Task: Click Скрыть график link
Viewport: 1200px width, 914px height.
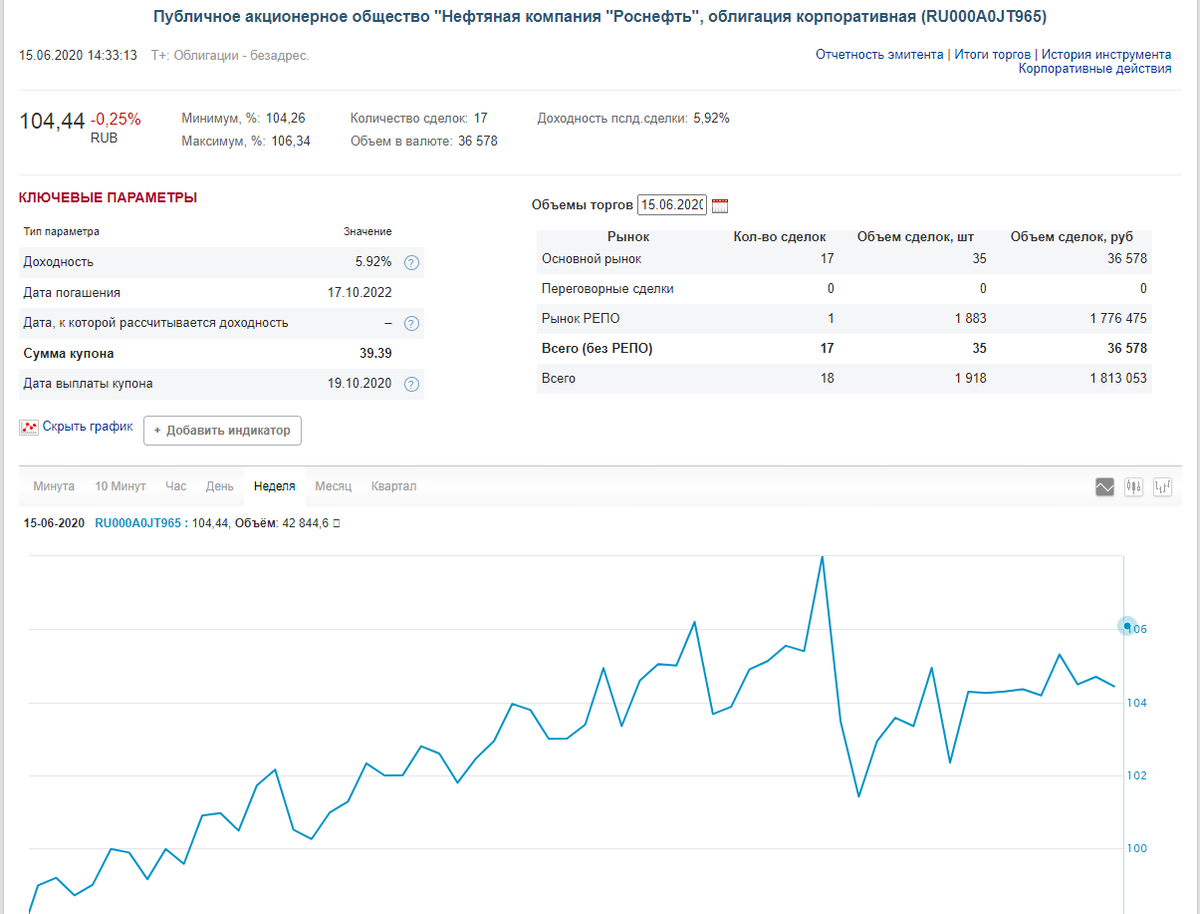Action: point(88,426)
